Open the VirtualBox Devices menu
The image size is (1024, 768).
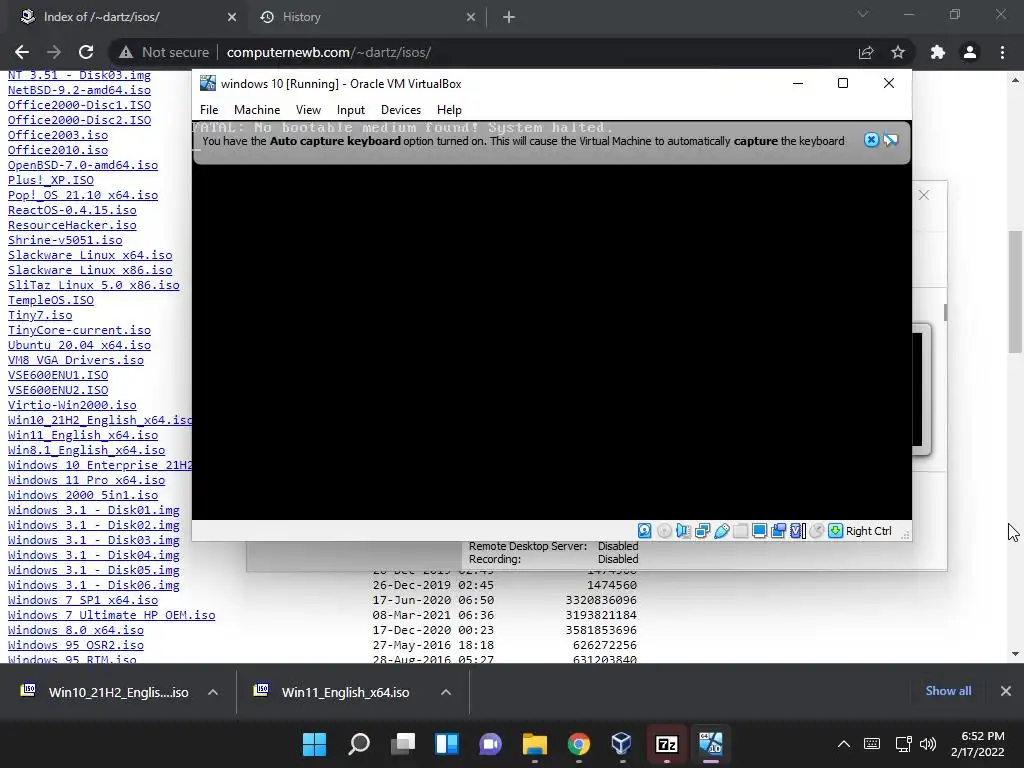401,110
